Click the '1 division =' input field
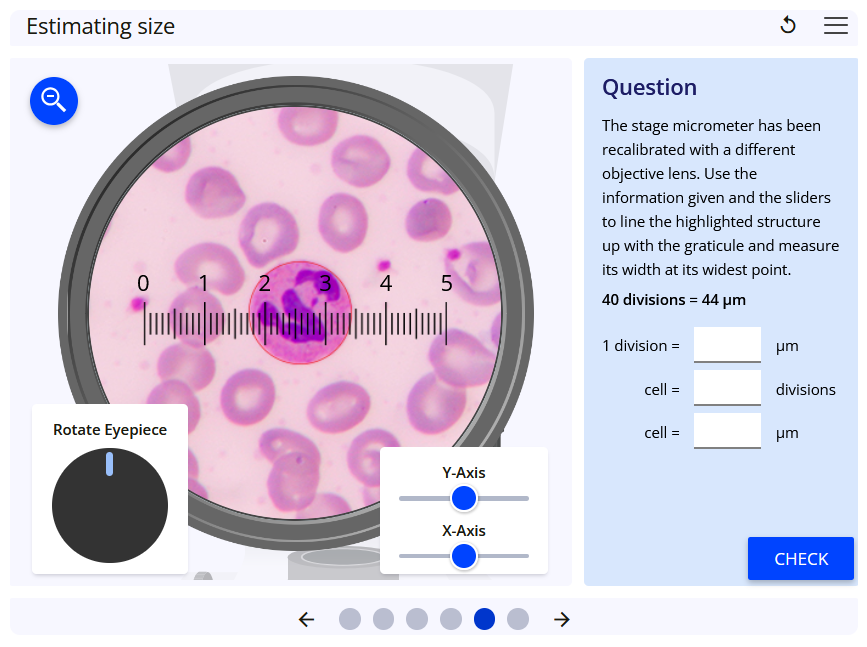Image resolution: width=867 pixels, height=647 pixels. click(x=727, y=344)
